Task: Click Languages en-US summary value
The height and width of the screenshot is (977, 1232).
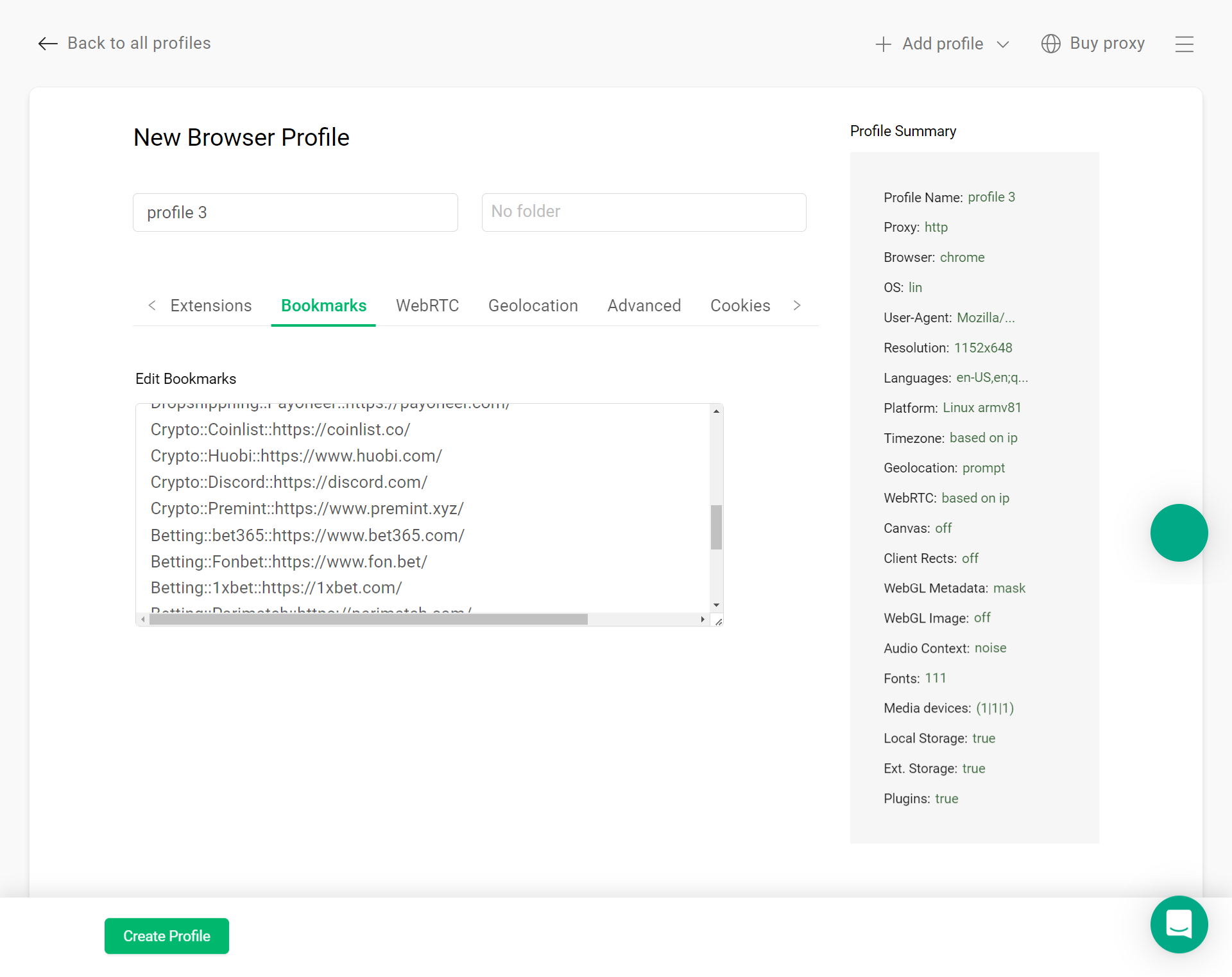Action: pyautogui.click(x=993, y=377)
